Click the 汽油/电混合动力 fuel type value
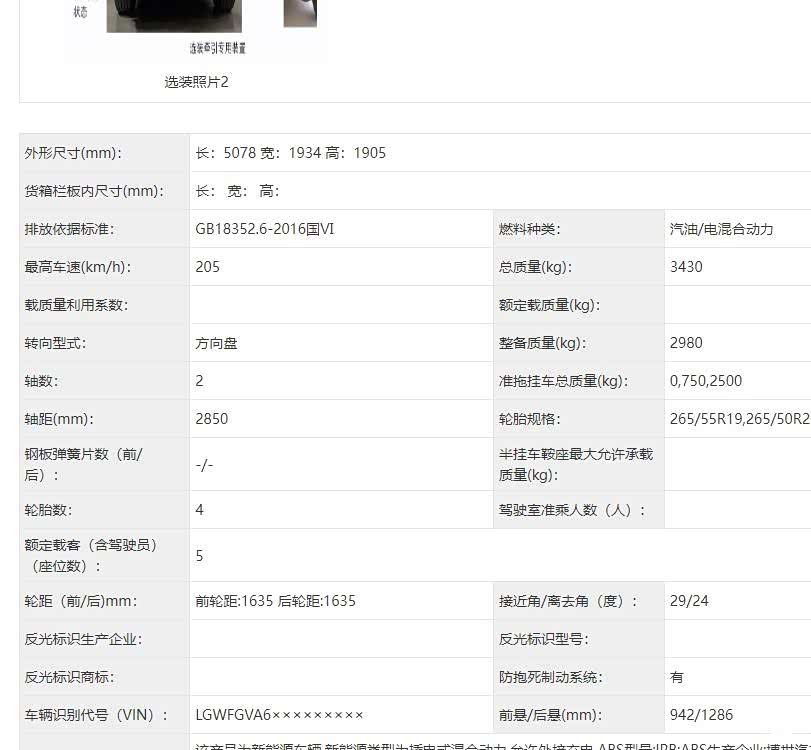The width and height of the screenshot is (811, 750). (721, 229)
